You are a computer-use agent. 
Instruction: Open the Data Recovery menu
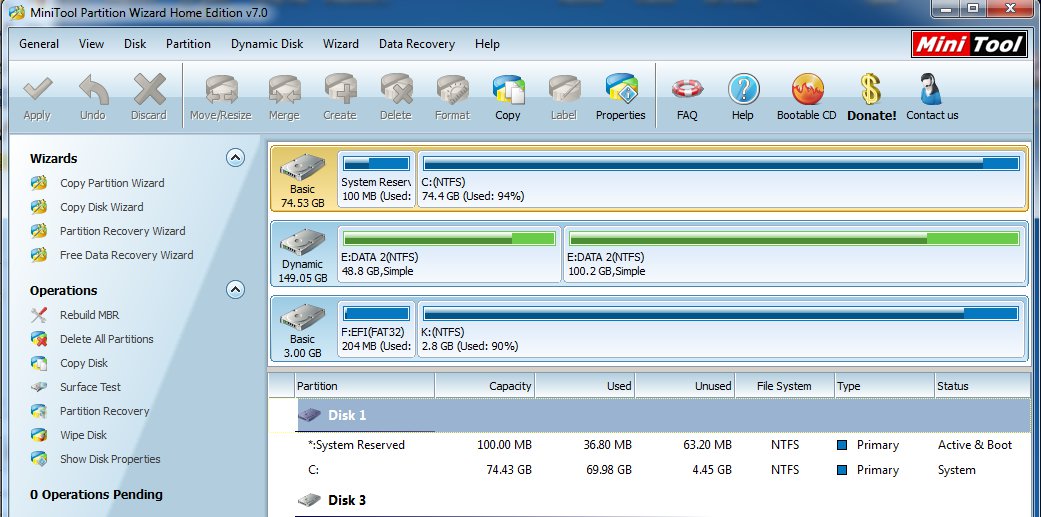(x=417, y=44)
